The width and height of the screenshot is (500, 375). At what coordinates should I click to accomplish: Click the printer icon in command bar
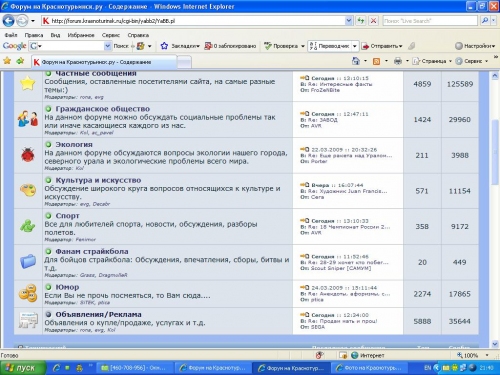(x=398, y=61)
